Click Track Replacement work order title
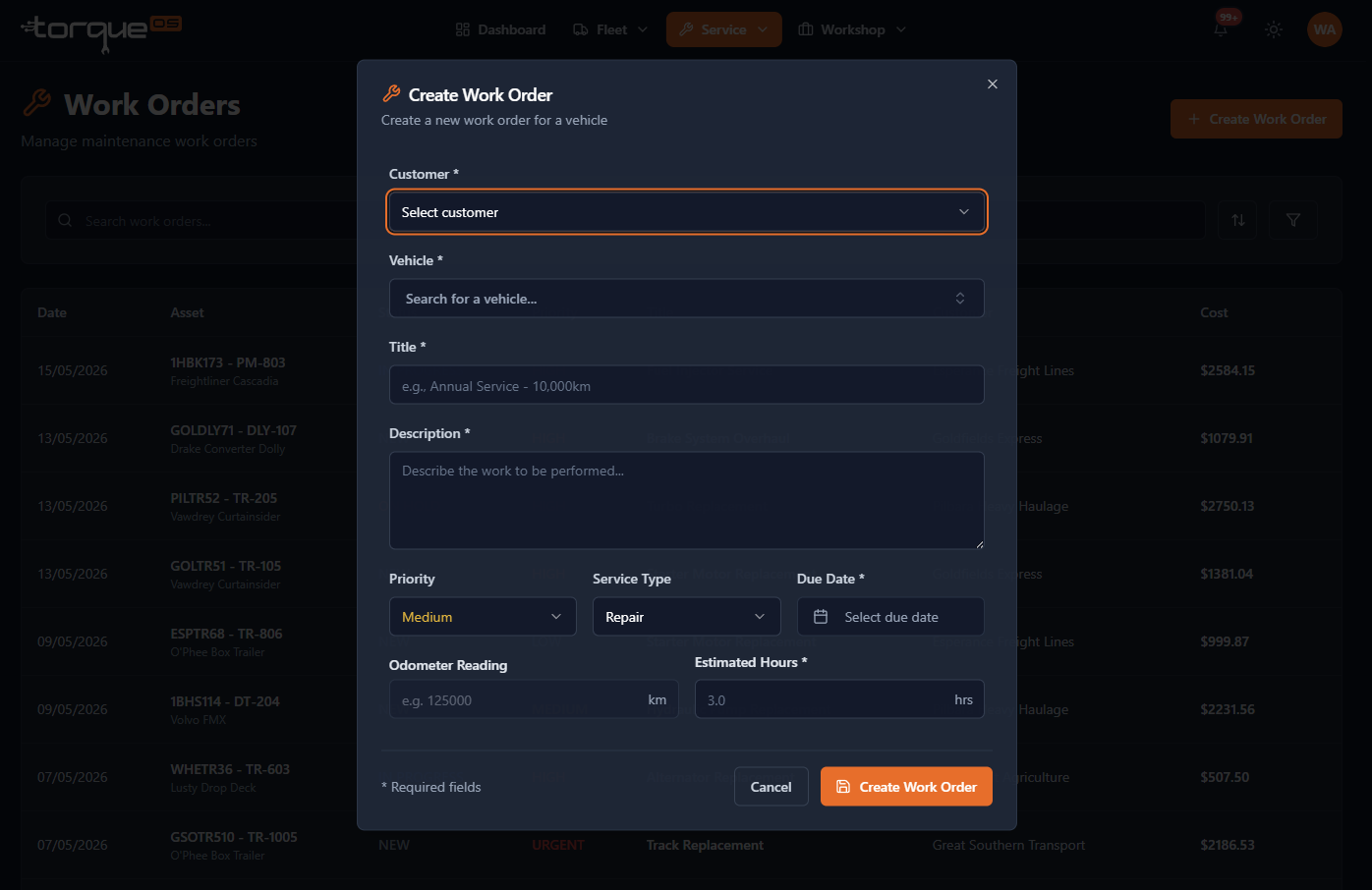1372x890 pixels. (705, 845)
